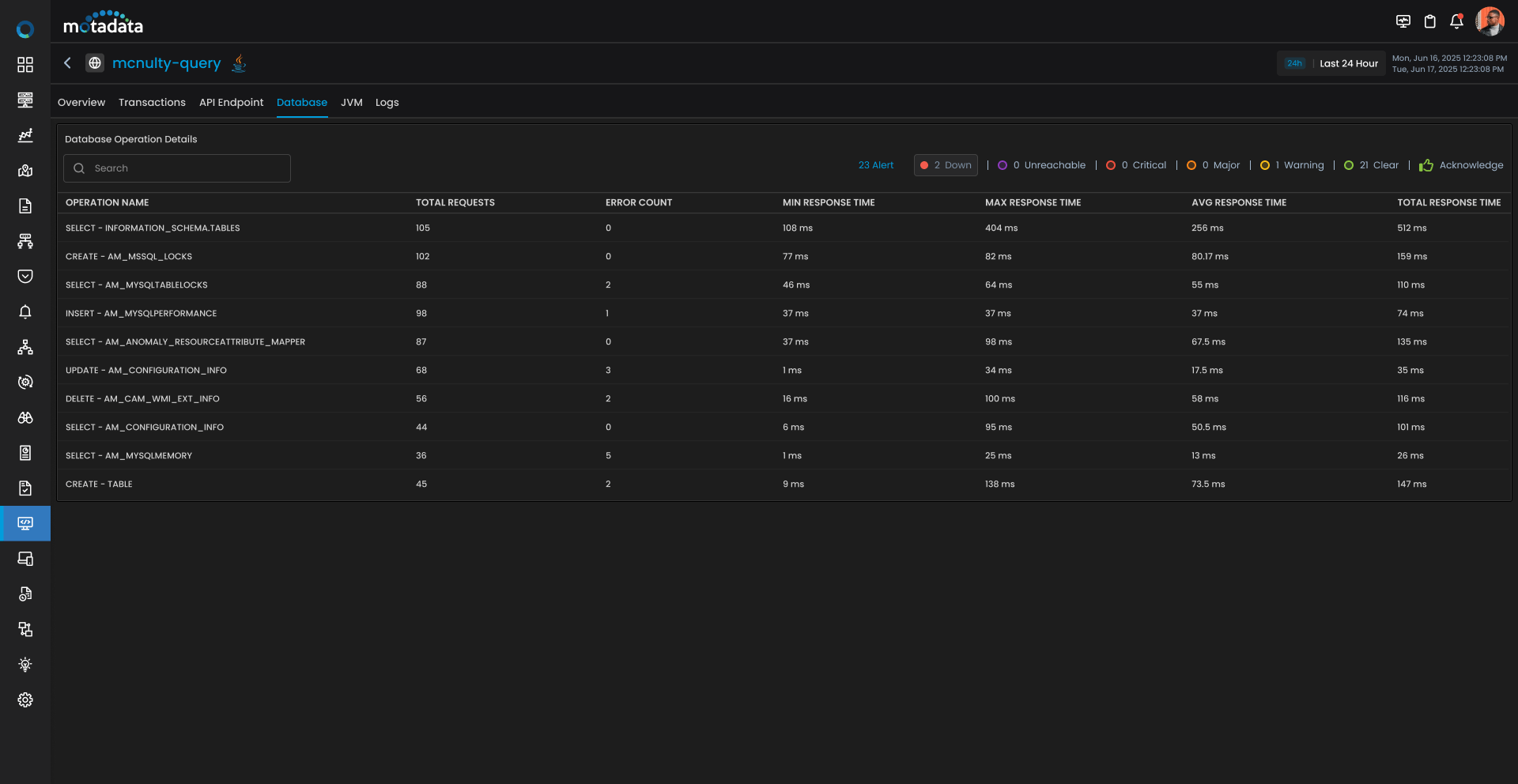
Task: Select the highlighted APM monitor icon in the sidebar
Action: click(x=25, y=522)
